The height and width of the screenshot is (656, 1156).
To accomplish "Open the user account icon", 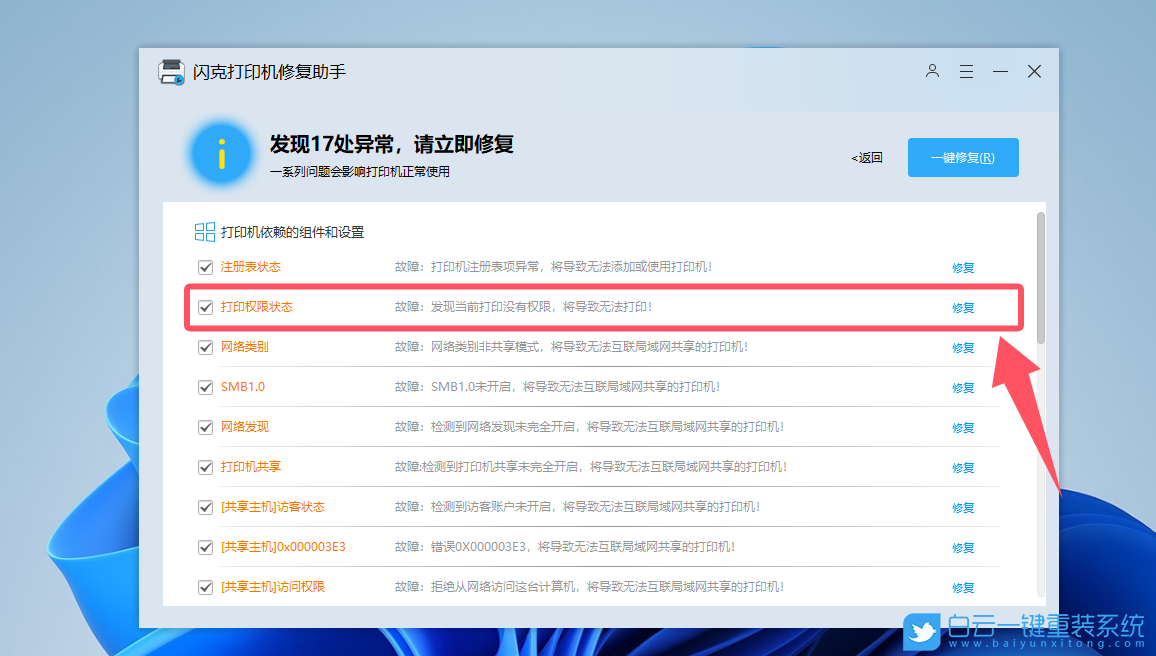I will (x=932, y=71).
